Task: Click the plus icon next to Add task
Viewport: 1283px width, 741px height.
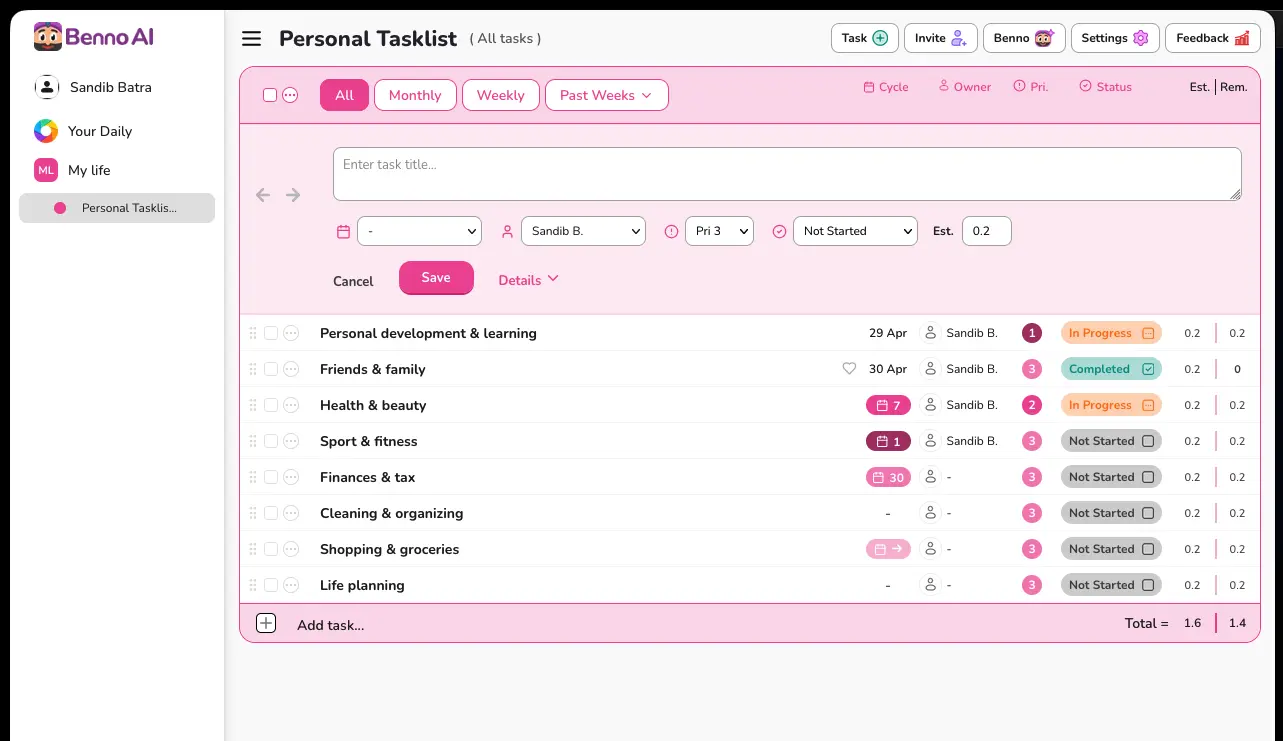Action: pos(266,623)
